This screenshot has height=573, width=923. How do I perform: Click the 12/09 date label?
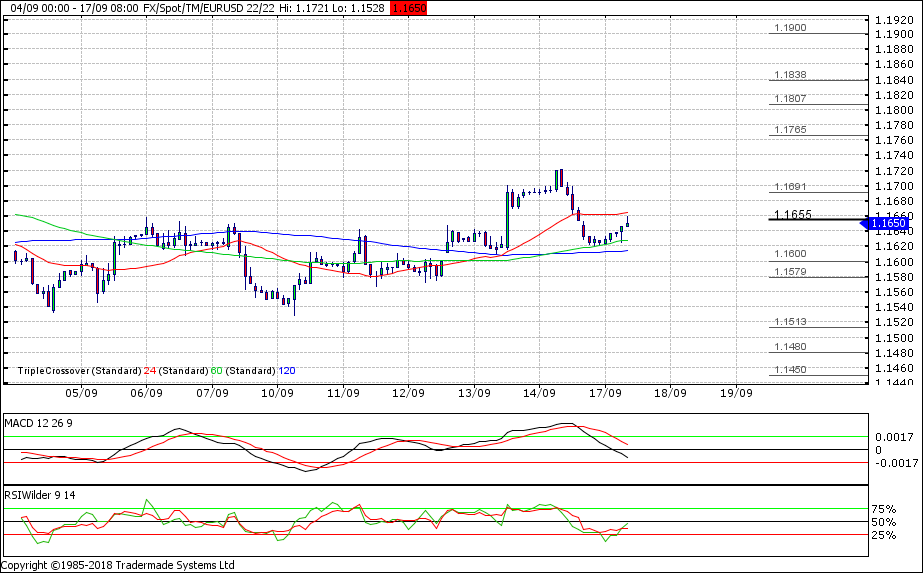(x=409, y=393)
